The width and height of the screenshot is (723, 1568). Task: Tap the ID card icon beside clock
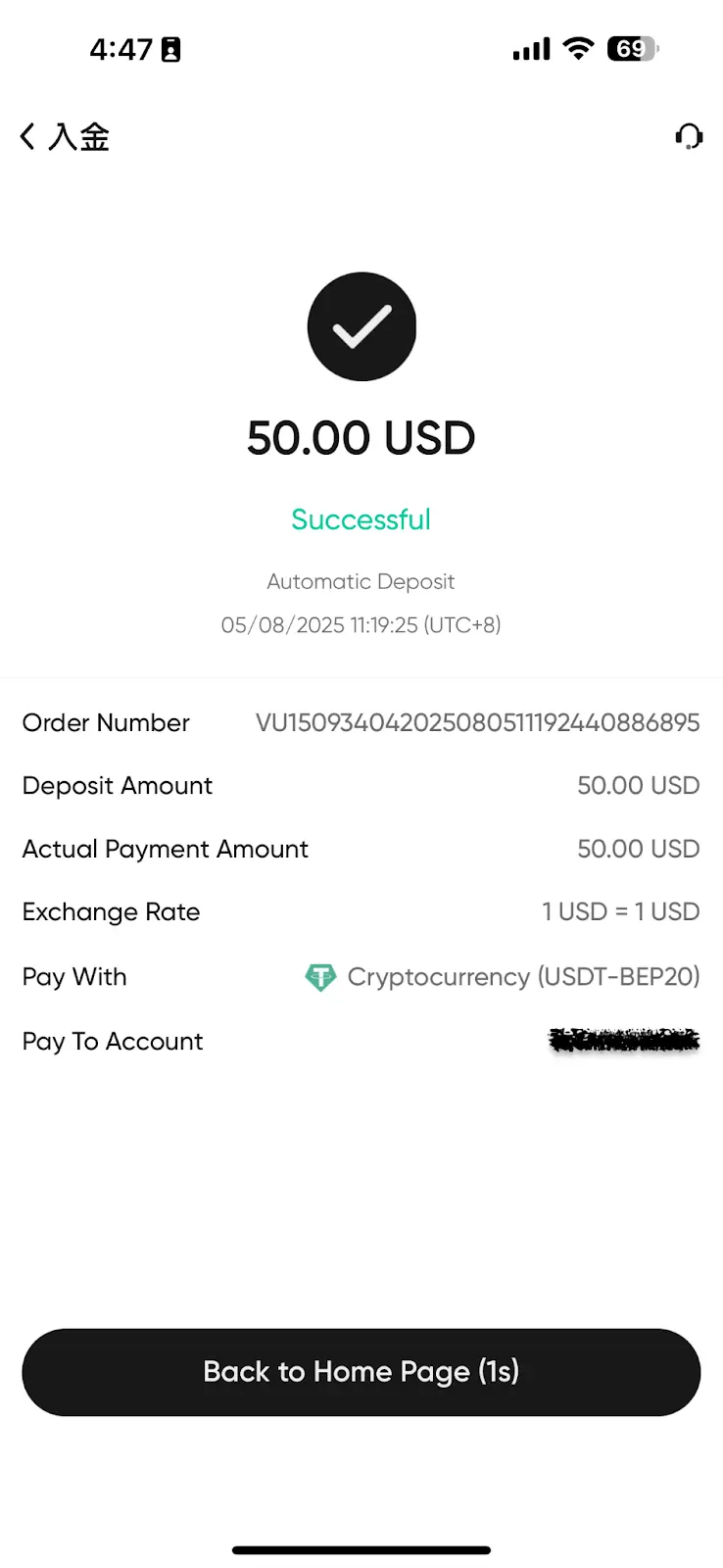(170, 49)
